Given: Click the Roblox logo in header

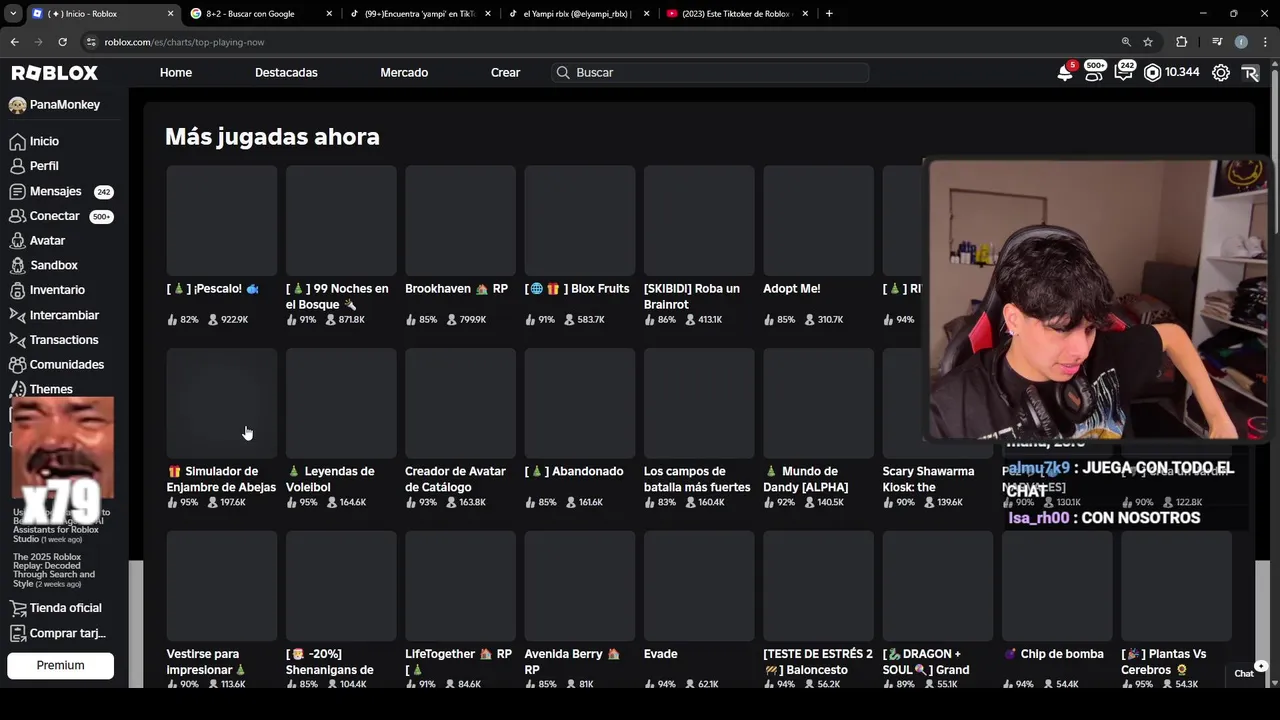Looking at the screenshot, I should pyautogui.click(x=55, y=73).
